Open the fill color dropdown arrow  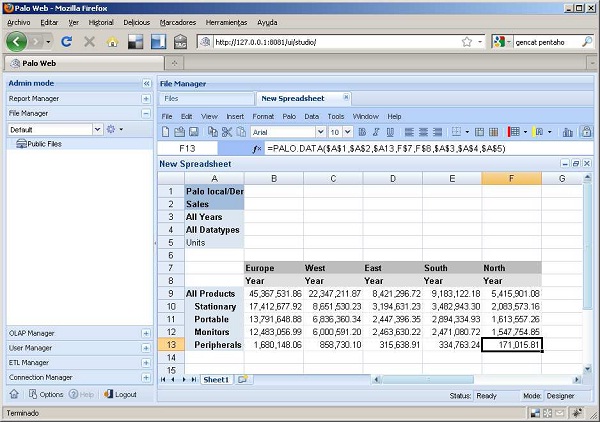tap(525, 132)
